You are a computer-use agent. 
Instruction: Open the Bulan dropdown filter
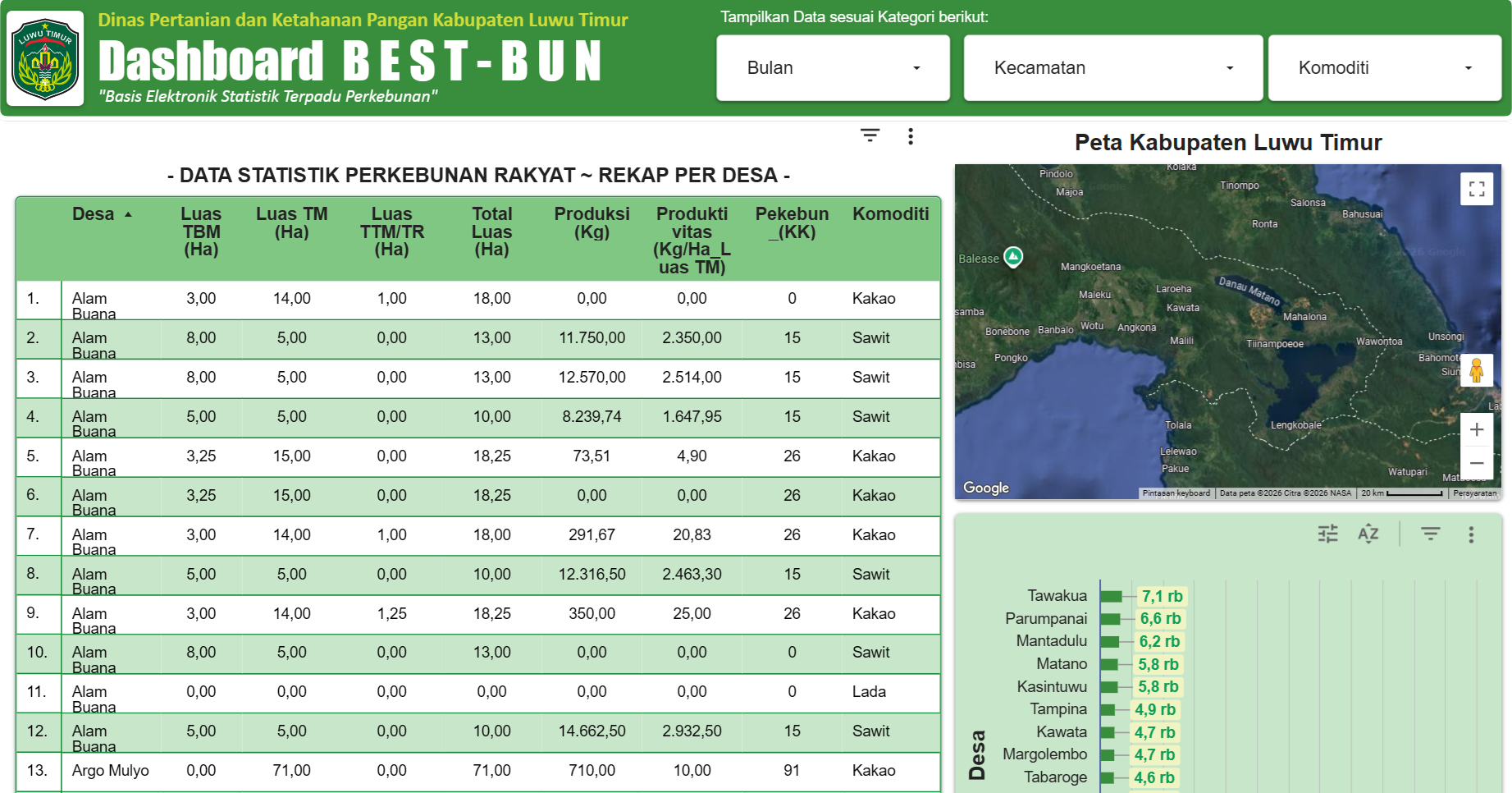[x=833, y=68]
